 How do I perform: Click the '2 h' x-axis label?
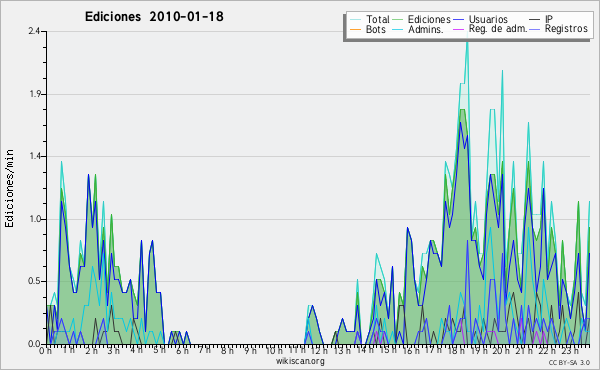(91, 351)
